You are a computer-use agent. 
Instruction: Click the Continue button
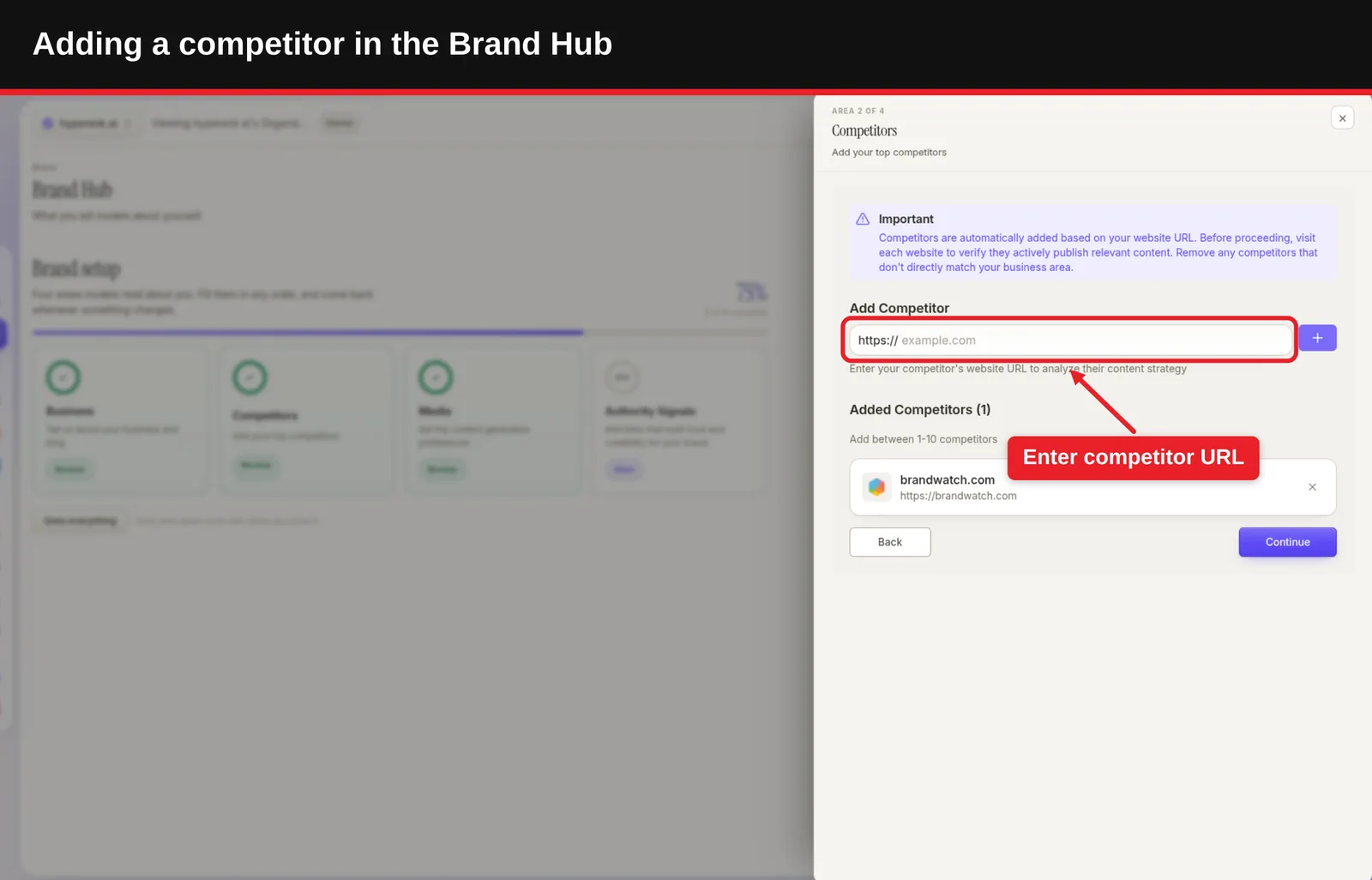click(x=1287, y=542)
